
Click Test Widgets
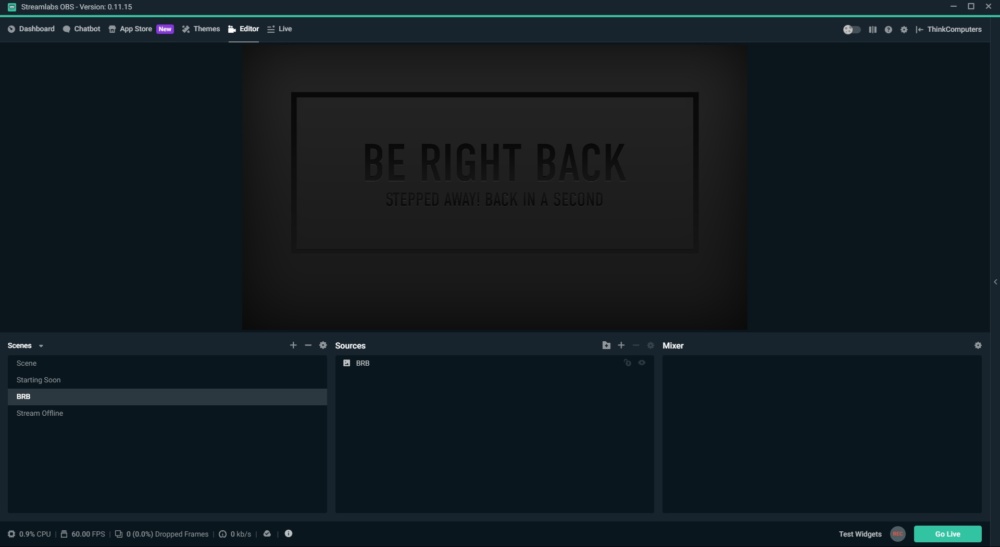pyautogui.click(x=860, y=534)
